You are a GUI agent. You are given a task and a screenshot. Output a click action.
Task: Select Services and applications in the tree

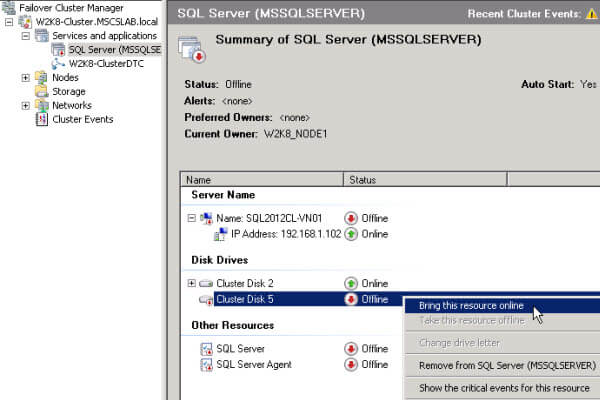pos(104,36)
